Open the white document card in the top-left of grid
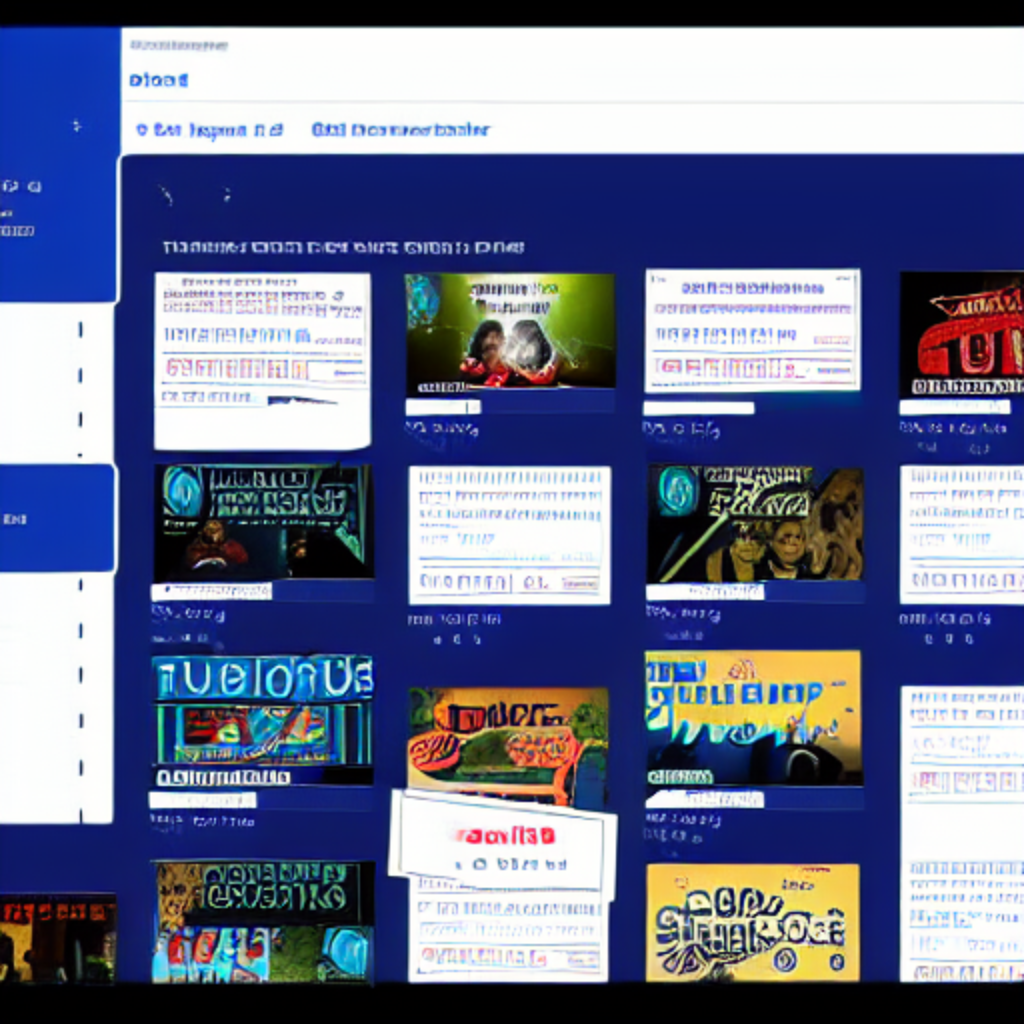The image size is (1024, 1024). pos(262,360)
